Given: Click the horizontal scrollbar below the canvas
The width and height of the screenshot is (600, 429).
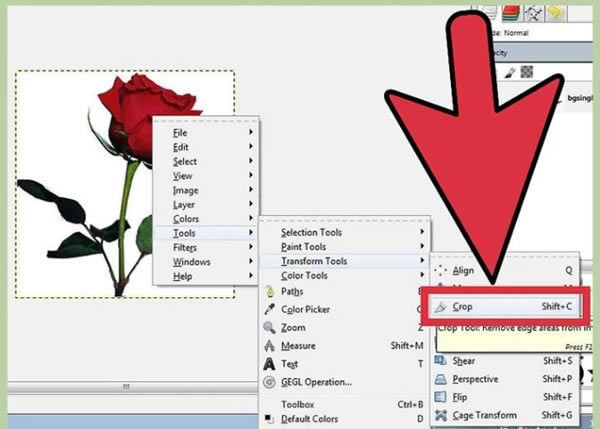Looking at the screenshot, I should pos(132,387).
